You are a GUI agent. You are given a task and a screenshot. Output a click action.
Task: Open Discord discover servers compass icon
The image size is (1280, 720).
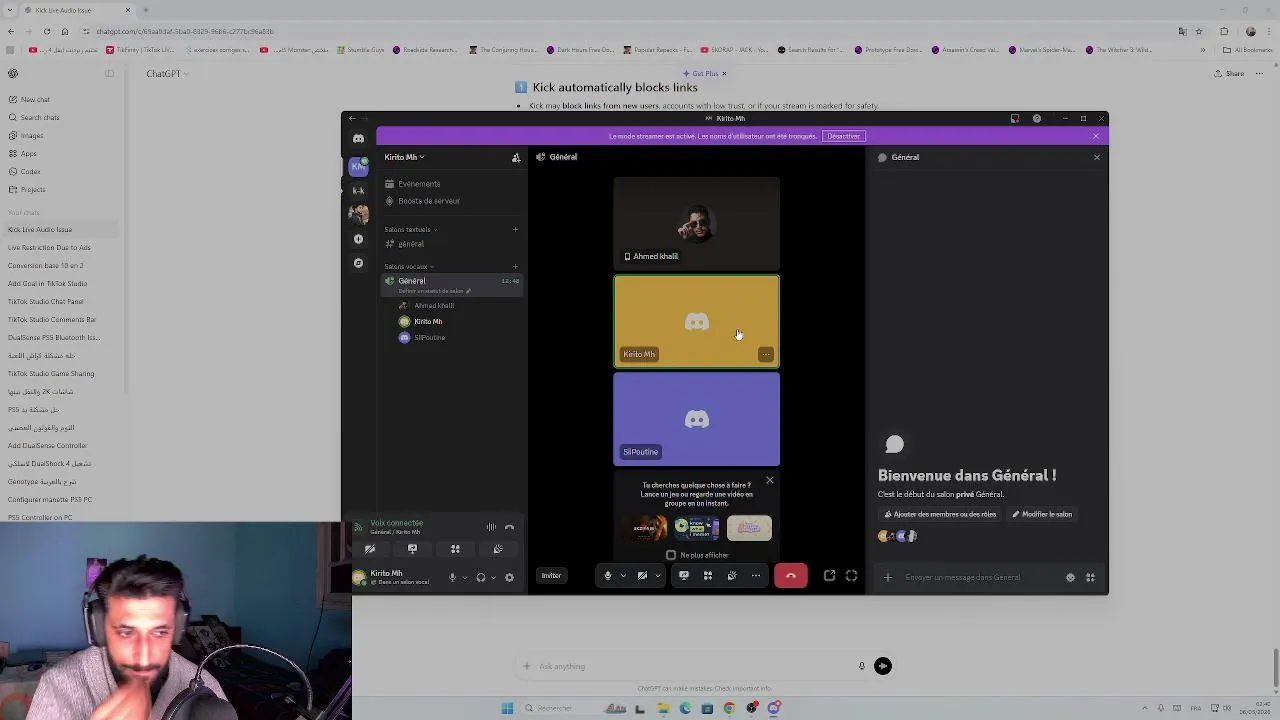[358, 263]
